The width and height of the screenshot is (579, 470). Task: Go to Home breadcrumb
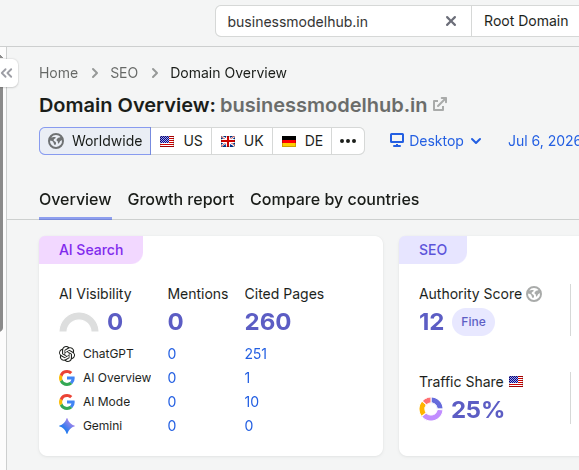[58, 73]
